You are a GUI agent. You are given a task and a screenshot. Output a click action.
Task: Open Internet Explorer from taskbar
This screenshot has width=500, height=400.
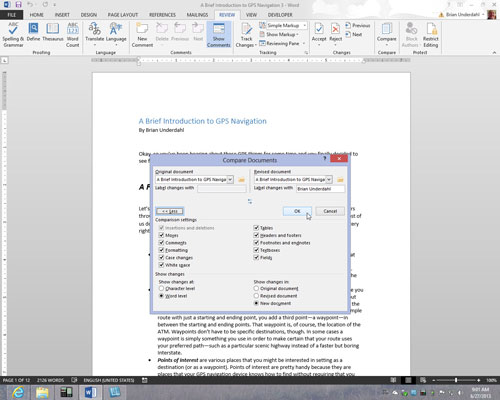[18, 392]
